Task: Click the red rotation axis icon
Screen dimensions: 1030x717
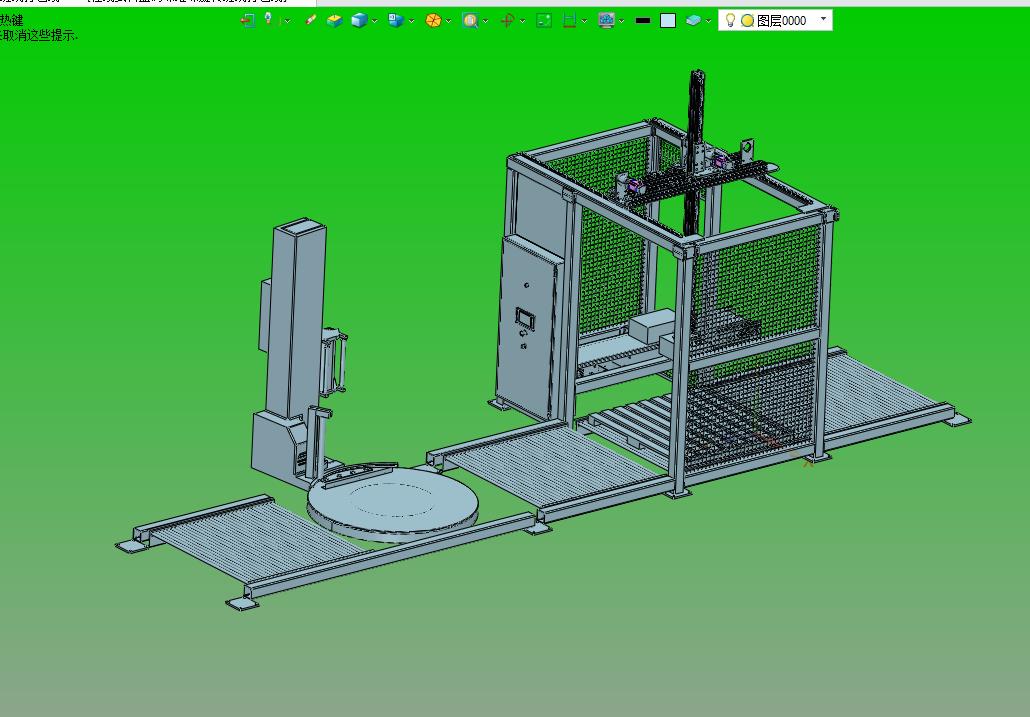Action: point(506,20)
